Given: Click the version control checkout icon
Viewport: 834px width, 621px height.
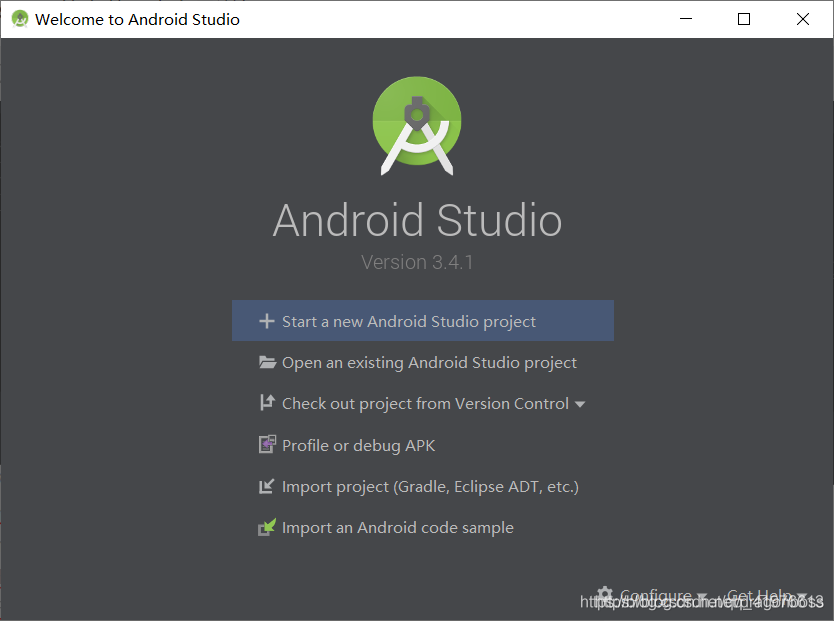Looking at the screenshot, I should tap(267, 402).
